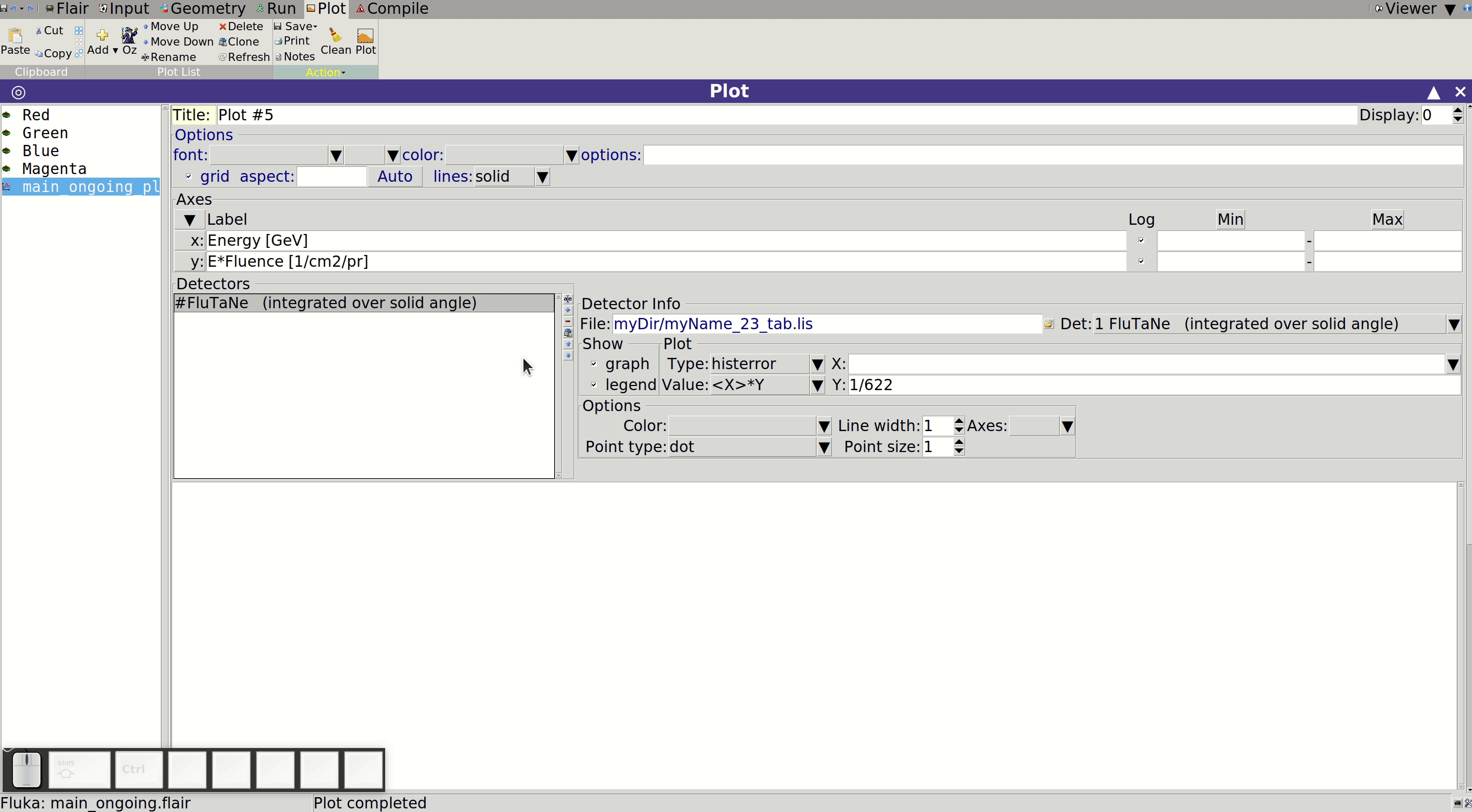Click the undo arrow in quick toolbar
The height and width of the screenshot is (812, 1472).
pos(13,9)
